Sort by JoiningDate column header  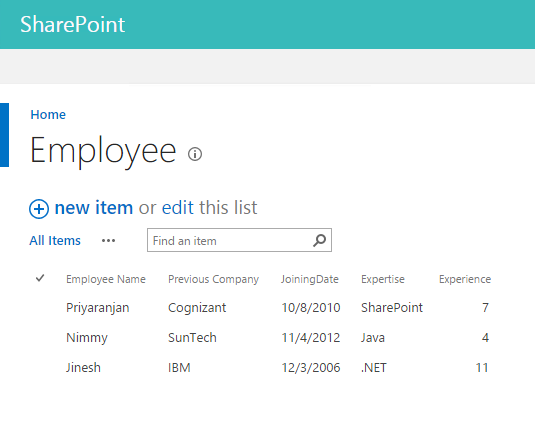(x=310, y=279)
